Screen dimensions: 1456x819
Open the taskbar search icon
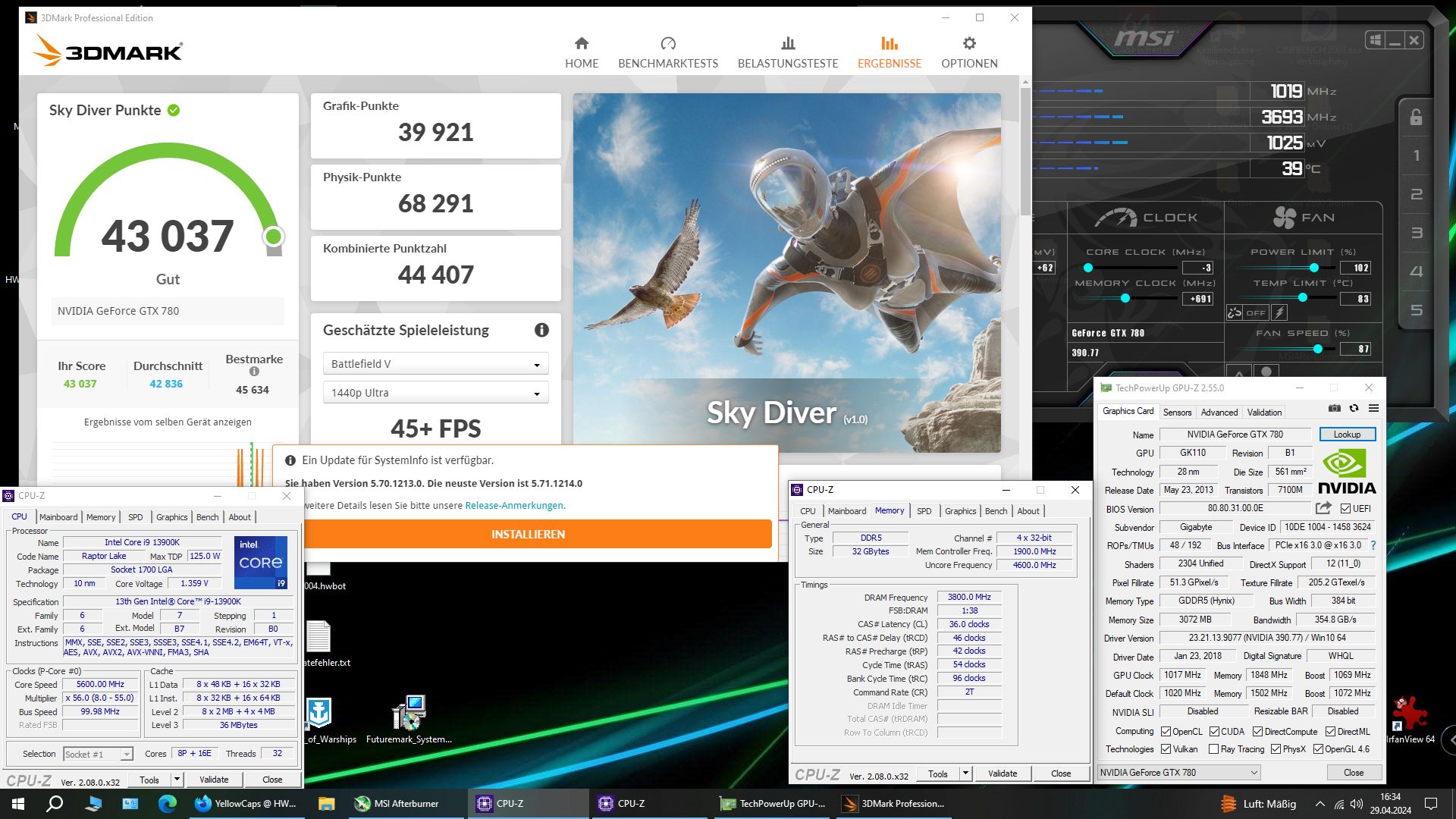[55, 804]
